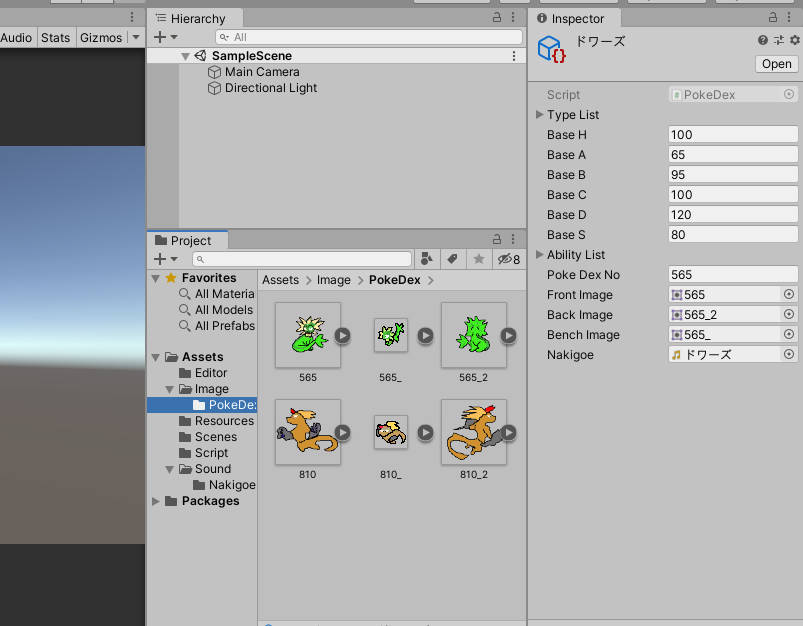Click the Hierarchy tab
The width and height of the screenshot is (803, 626).
pyautogui.click(x=196, y=17)
